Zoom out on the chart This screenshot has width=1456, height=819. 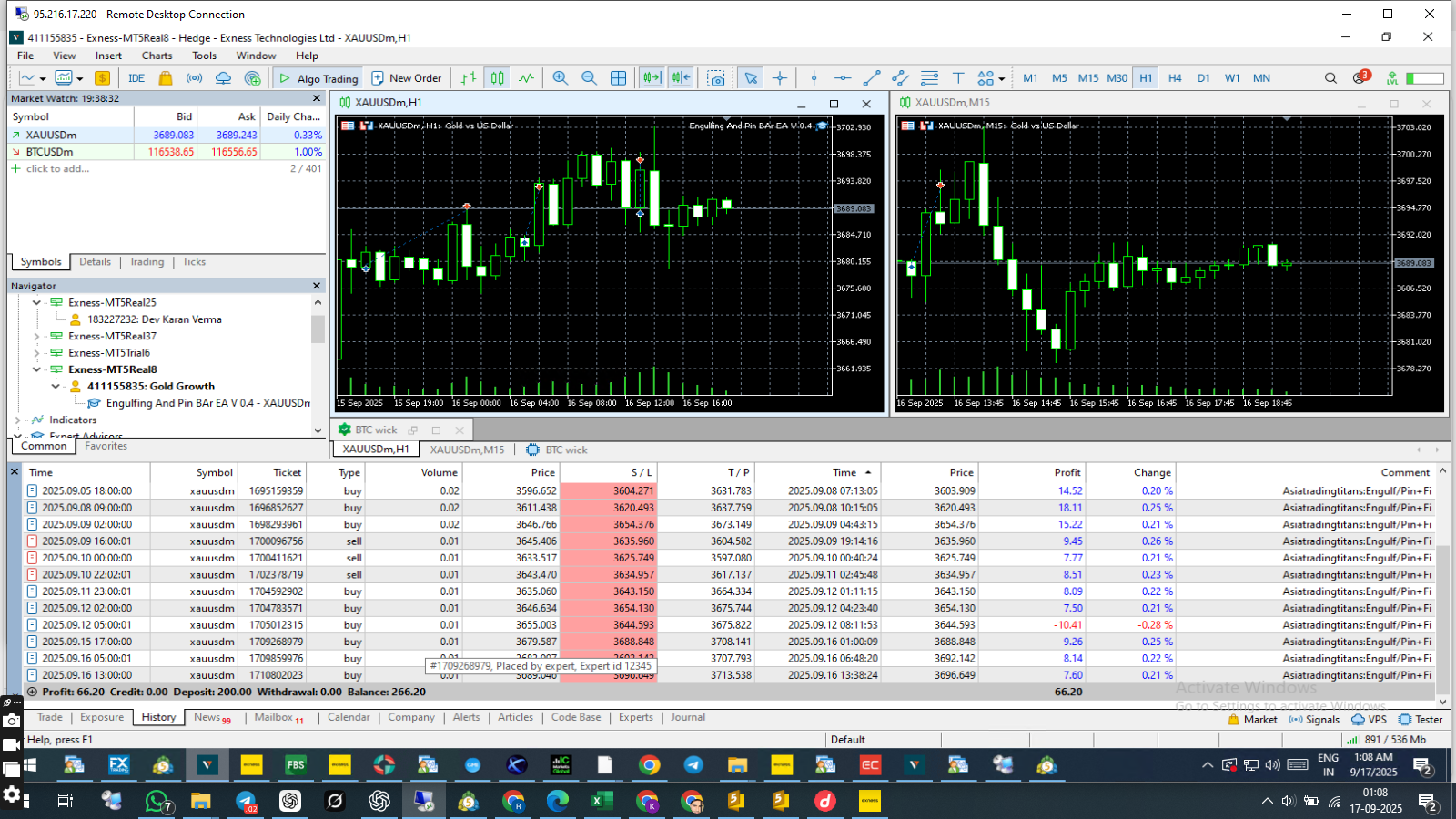pos(590,78)
